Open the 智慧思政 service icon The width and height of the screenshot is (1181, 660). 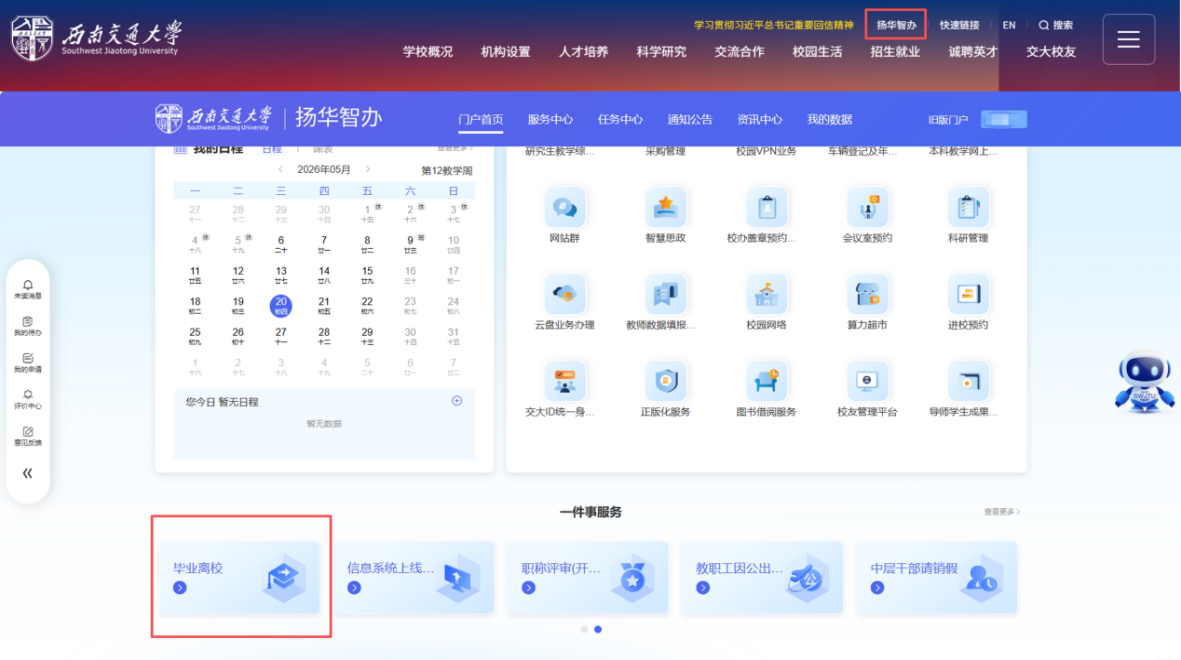click(x=665, y=207)
